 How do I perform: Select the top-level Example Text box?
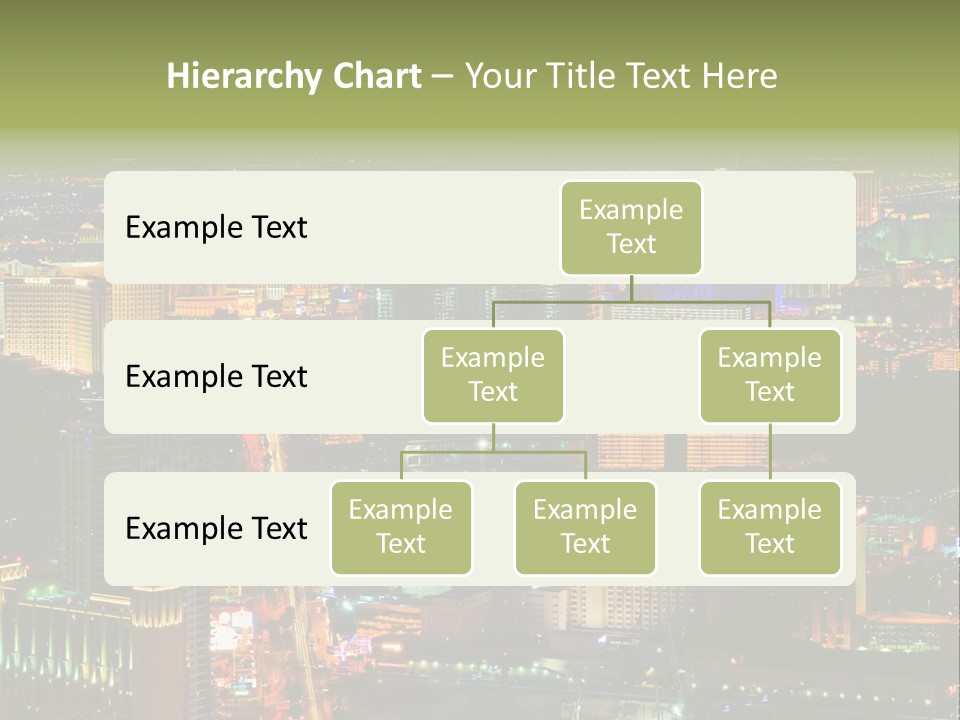[x=631, y=227]
